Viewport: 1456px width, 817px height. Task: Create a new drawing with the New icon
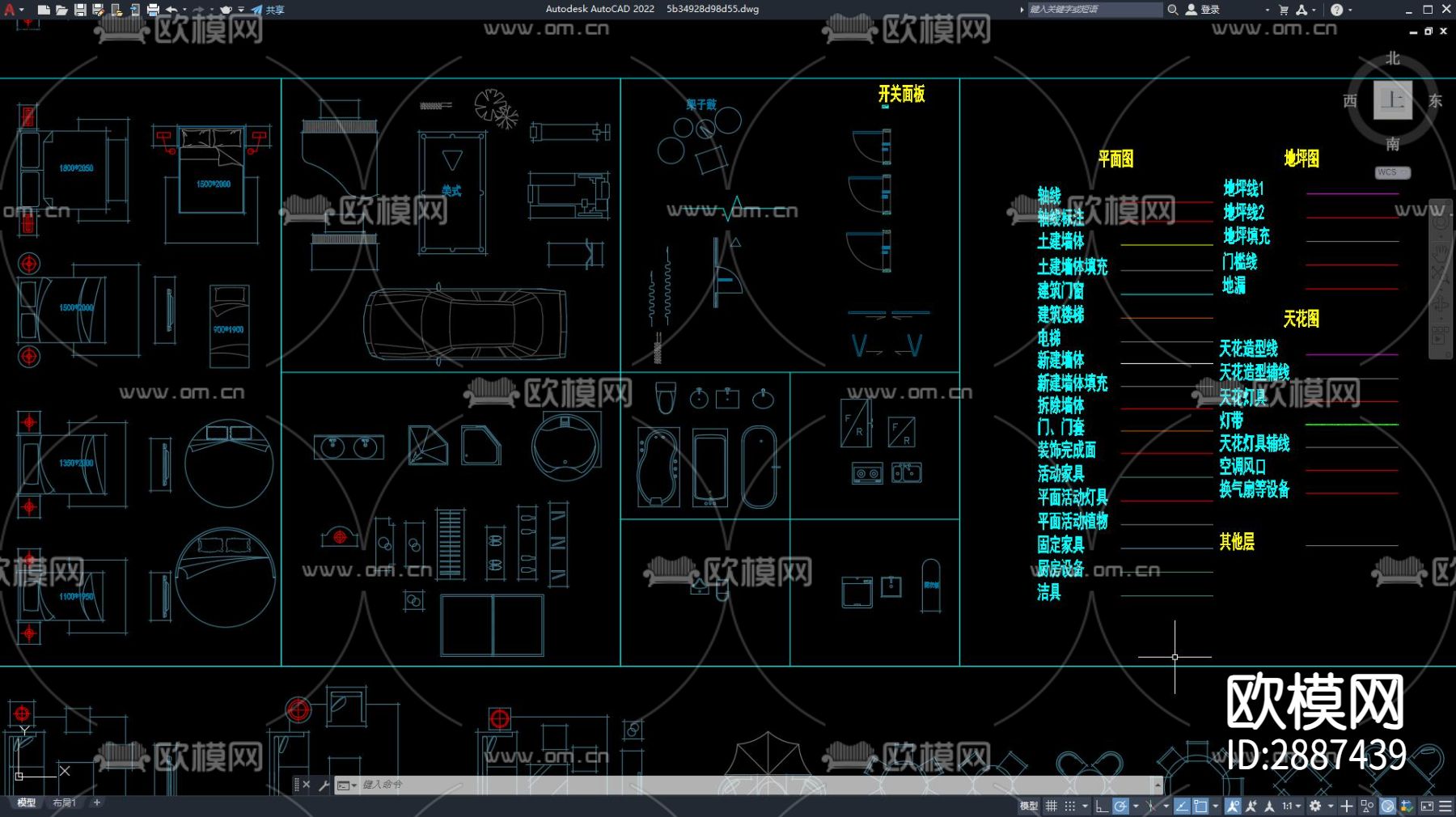[x=44, y=9]
